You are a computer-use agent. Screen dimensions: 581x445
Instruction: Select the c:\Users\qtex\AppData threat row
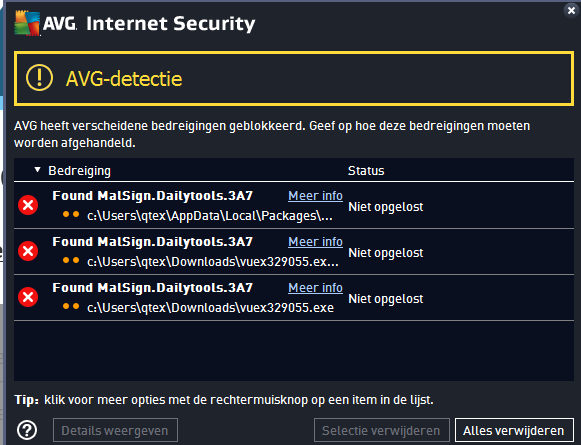click(x=294, y=205)
